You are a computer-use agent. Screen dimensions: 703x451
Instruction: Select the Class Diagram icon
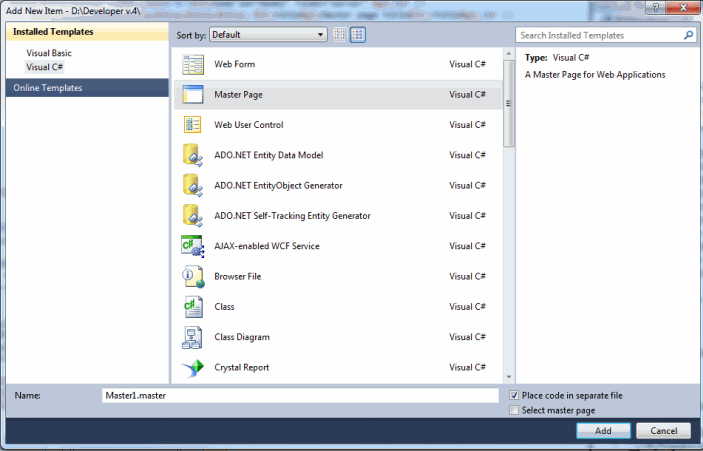[x=192, y=337]
